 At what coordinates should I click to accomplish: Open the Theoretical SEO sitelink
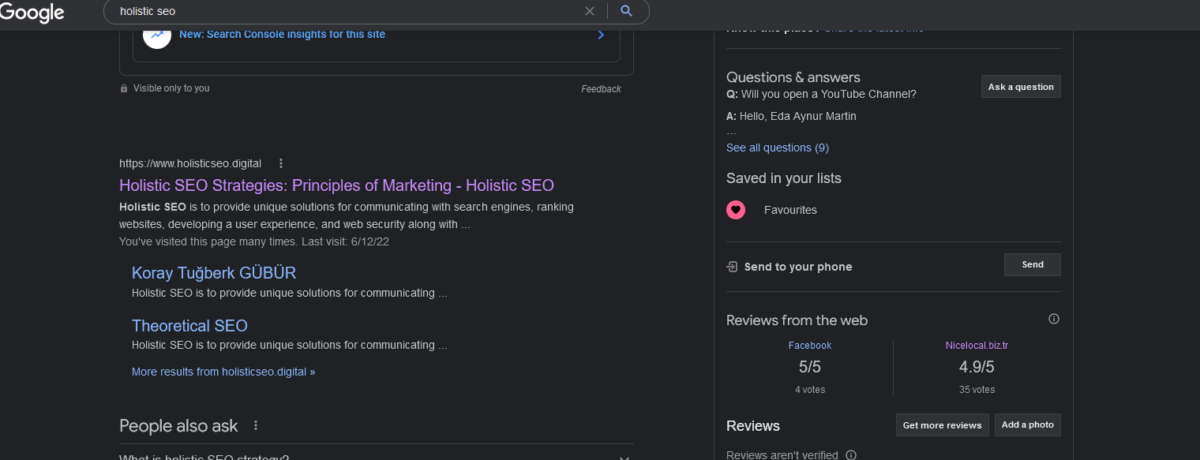tap(190, 326)
